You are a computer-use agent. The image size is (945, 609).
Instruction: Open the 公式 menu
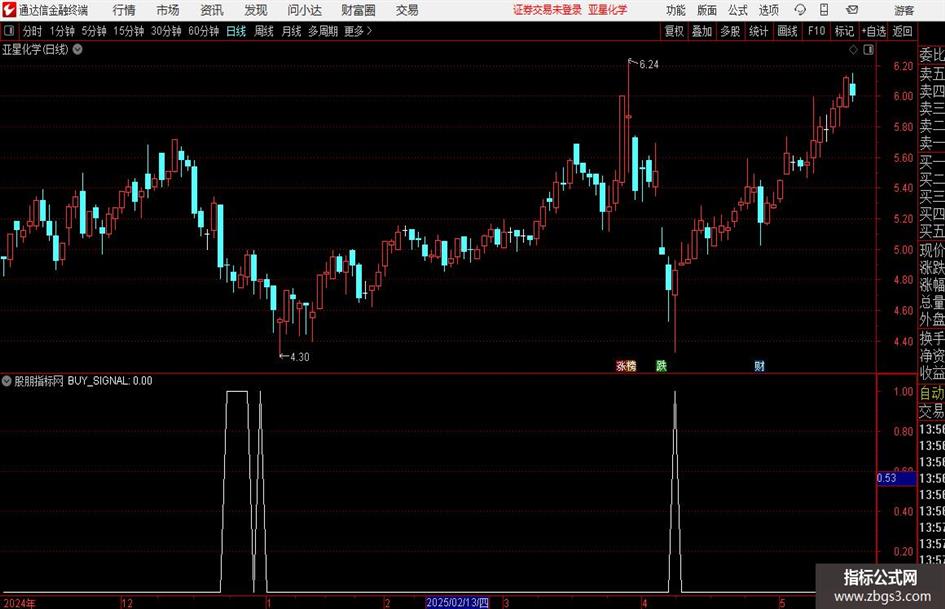[738, 10]
